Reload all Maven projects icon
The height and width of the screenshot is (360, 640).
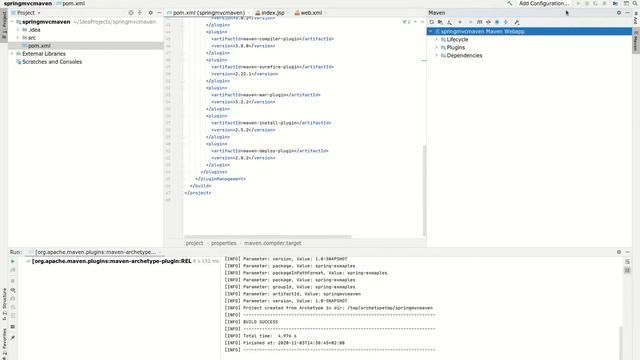tap(431, 22)
